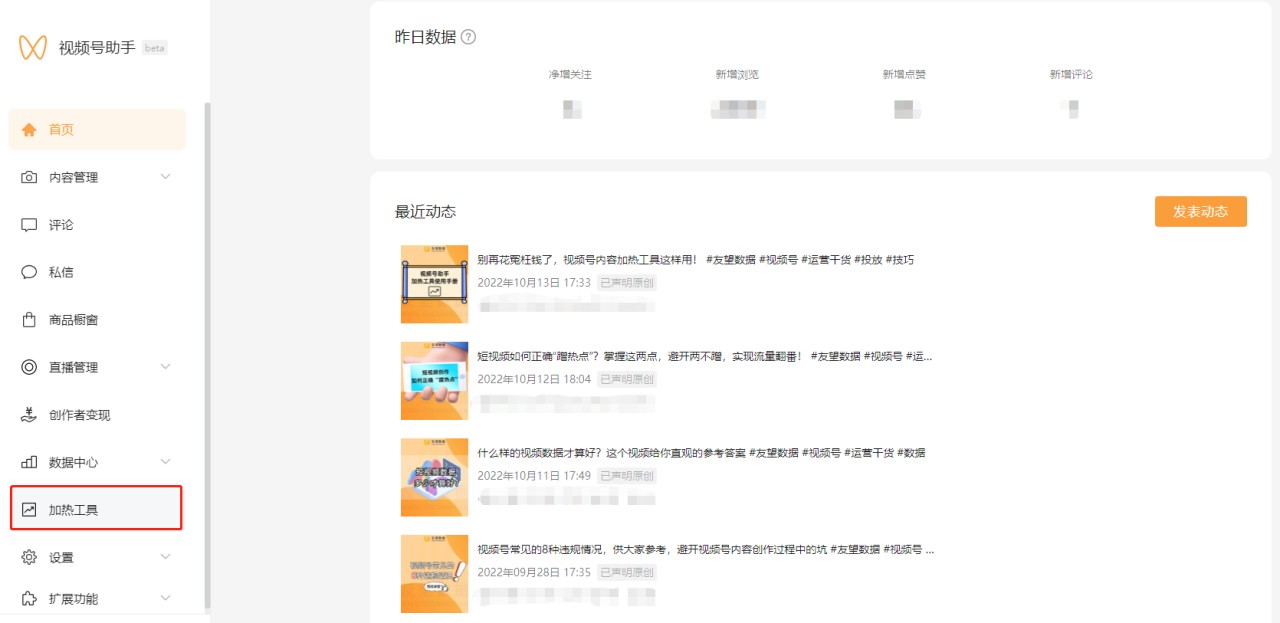Click thumbnail of 蹭热点 video post
This screenshot has height=623, width=1280.
[434, 381]
